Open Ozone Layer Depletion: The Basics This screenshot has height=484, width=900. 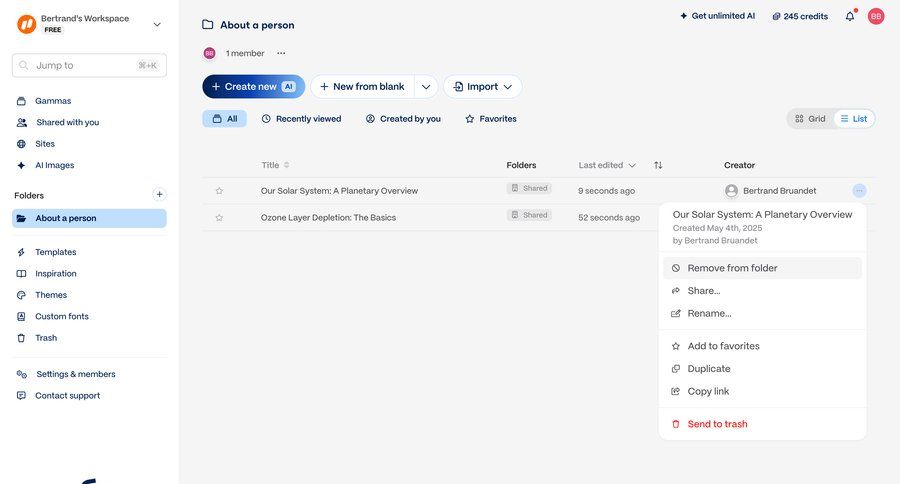(x=328, y=218)
